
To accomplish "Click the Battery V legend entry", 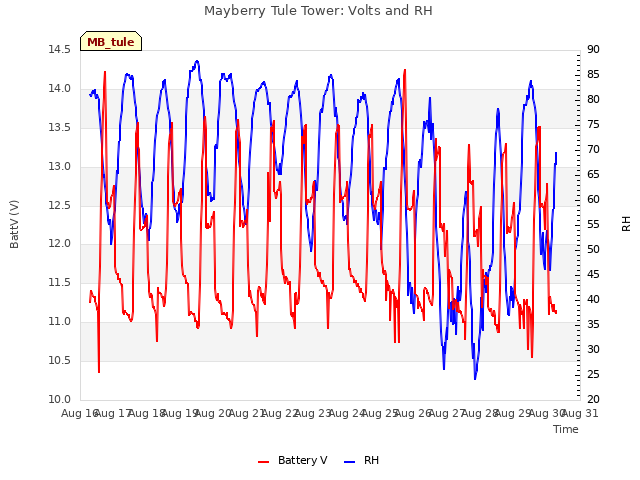I will coord(292,460).
